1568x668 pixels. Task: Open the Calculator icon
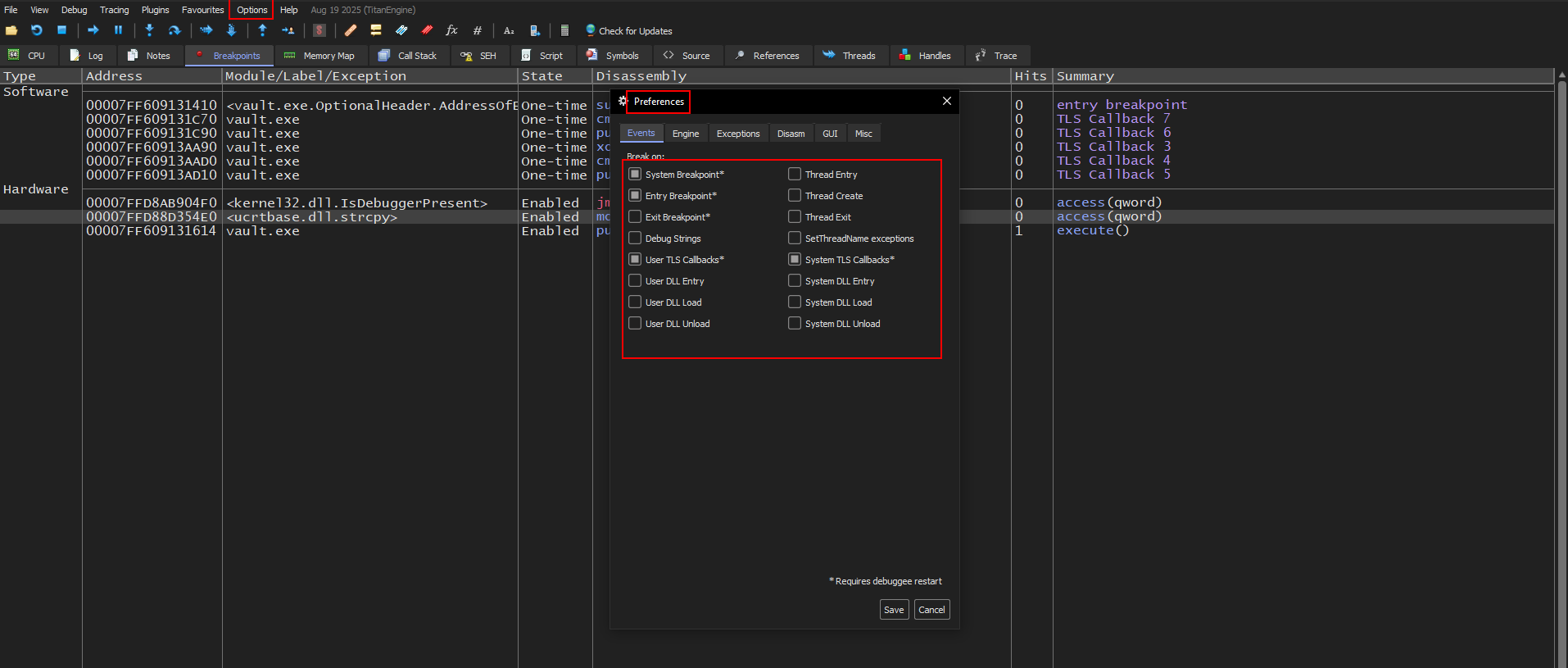[564, 30]
